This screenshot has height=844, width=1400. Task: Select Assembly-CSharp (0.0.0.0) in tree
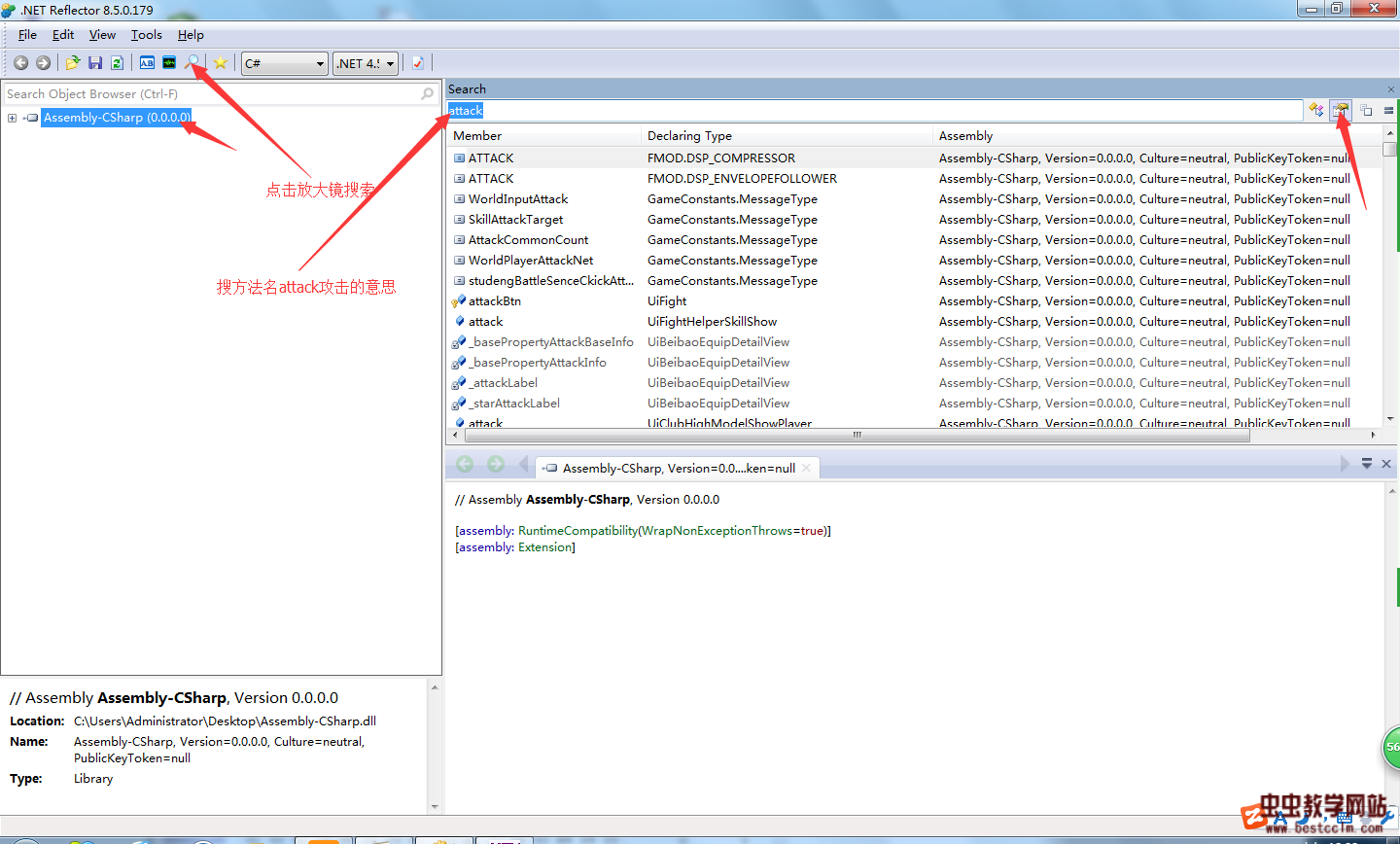[x=117, y=118]
